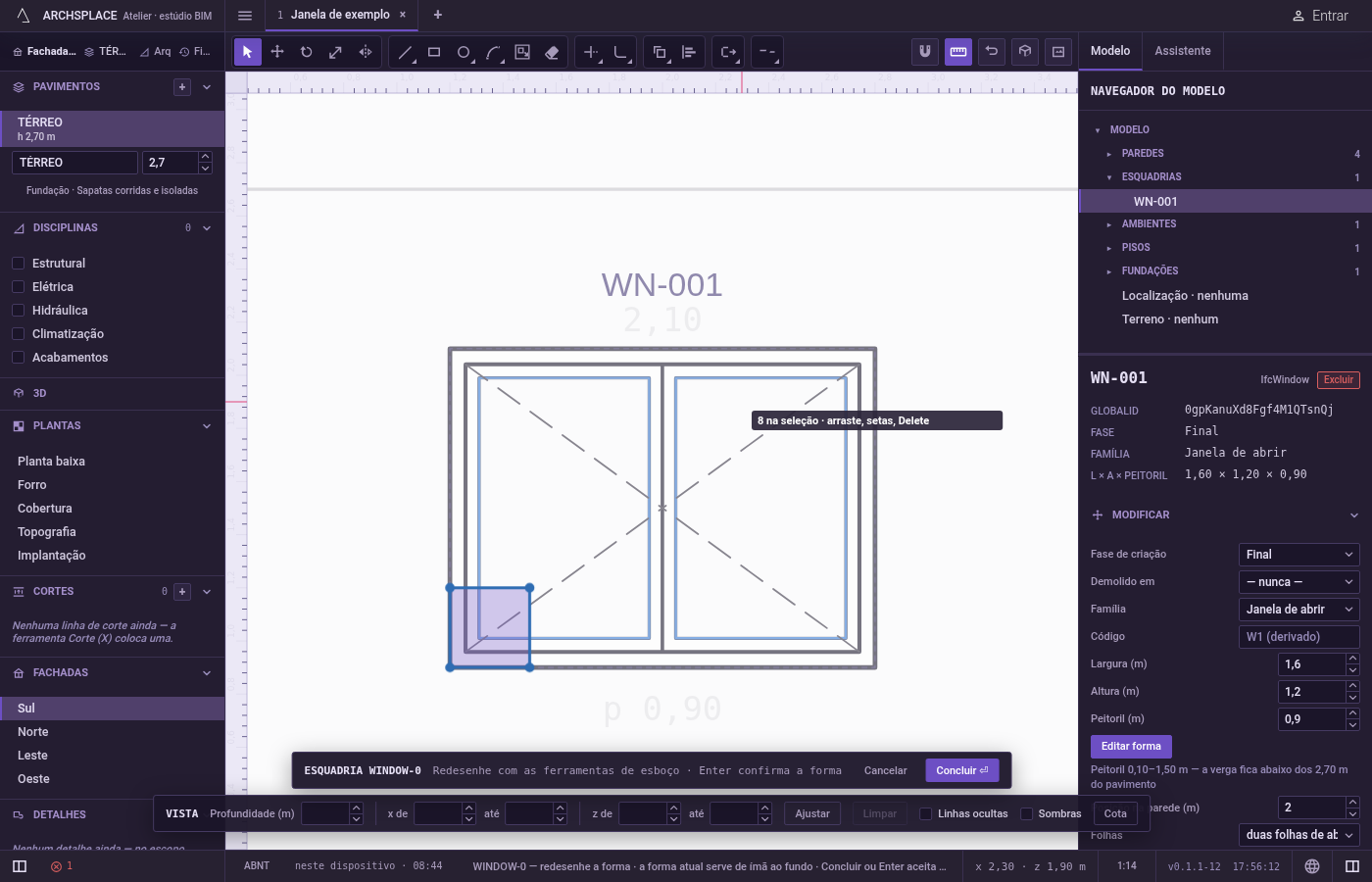This screenshot has height=882, width=1372.
Task: Click the Editar forma button
Action: click(x=1131, y=747)
